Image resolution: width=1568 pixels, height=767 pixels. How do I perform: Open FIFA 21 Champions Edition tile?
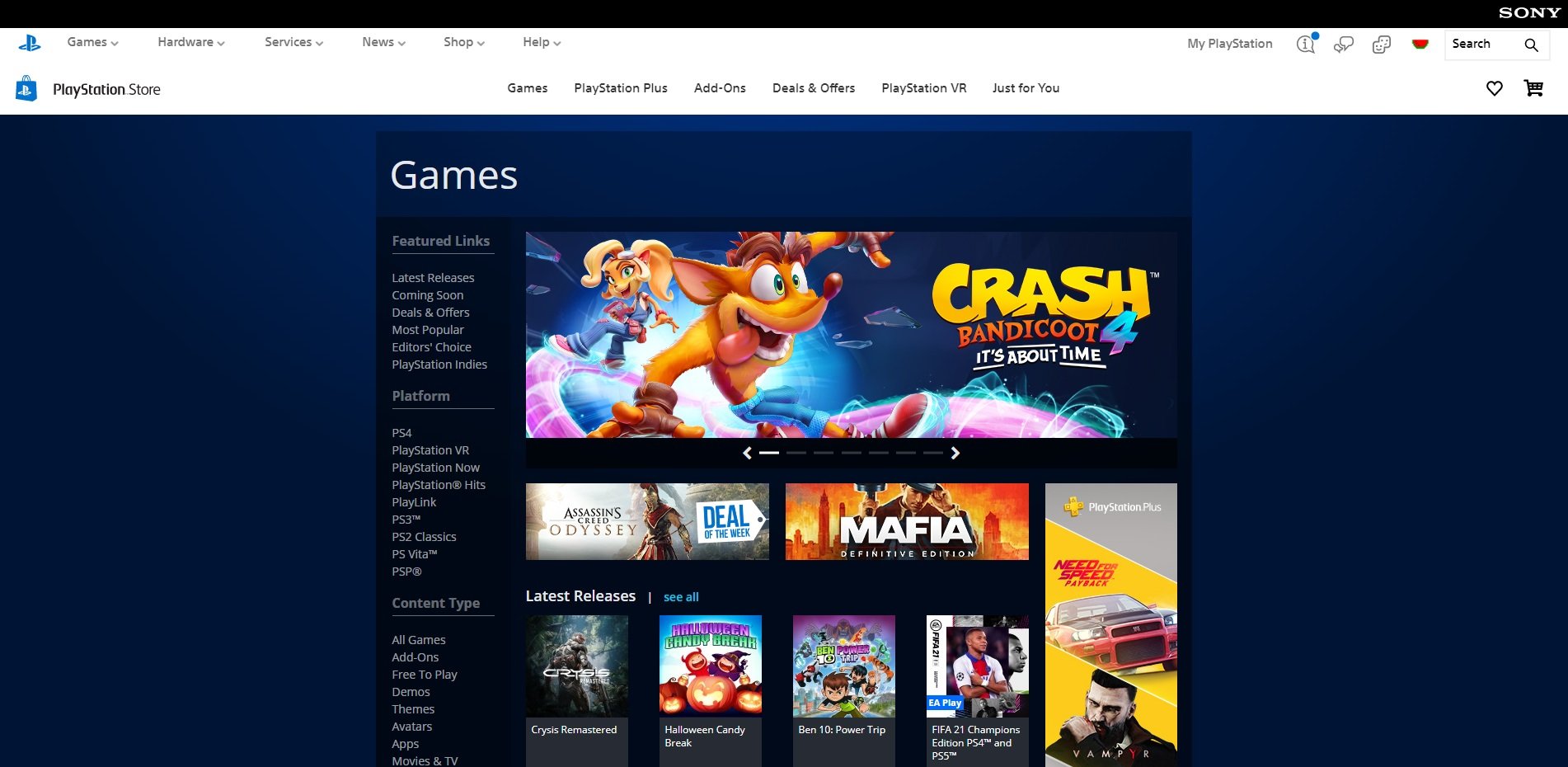click(978, 691)
